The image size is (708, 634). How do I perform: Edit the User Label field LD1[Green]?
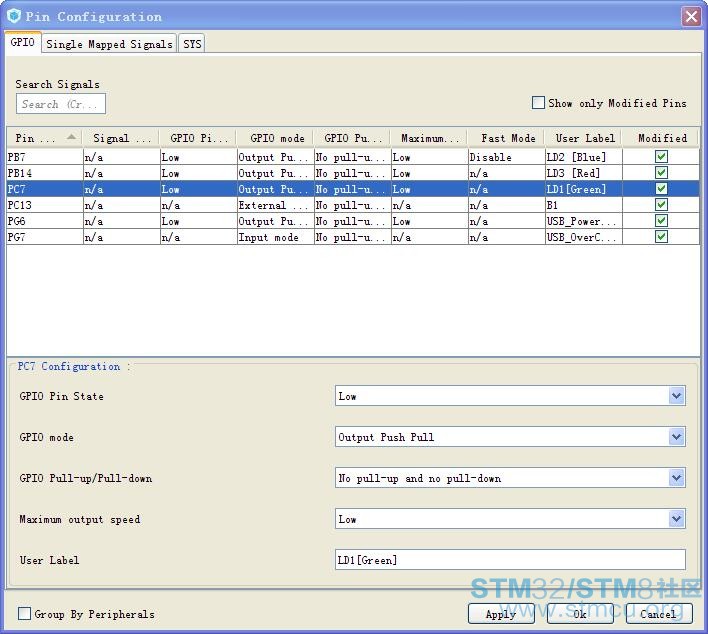point(510,560)
